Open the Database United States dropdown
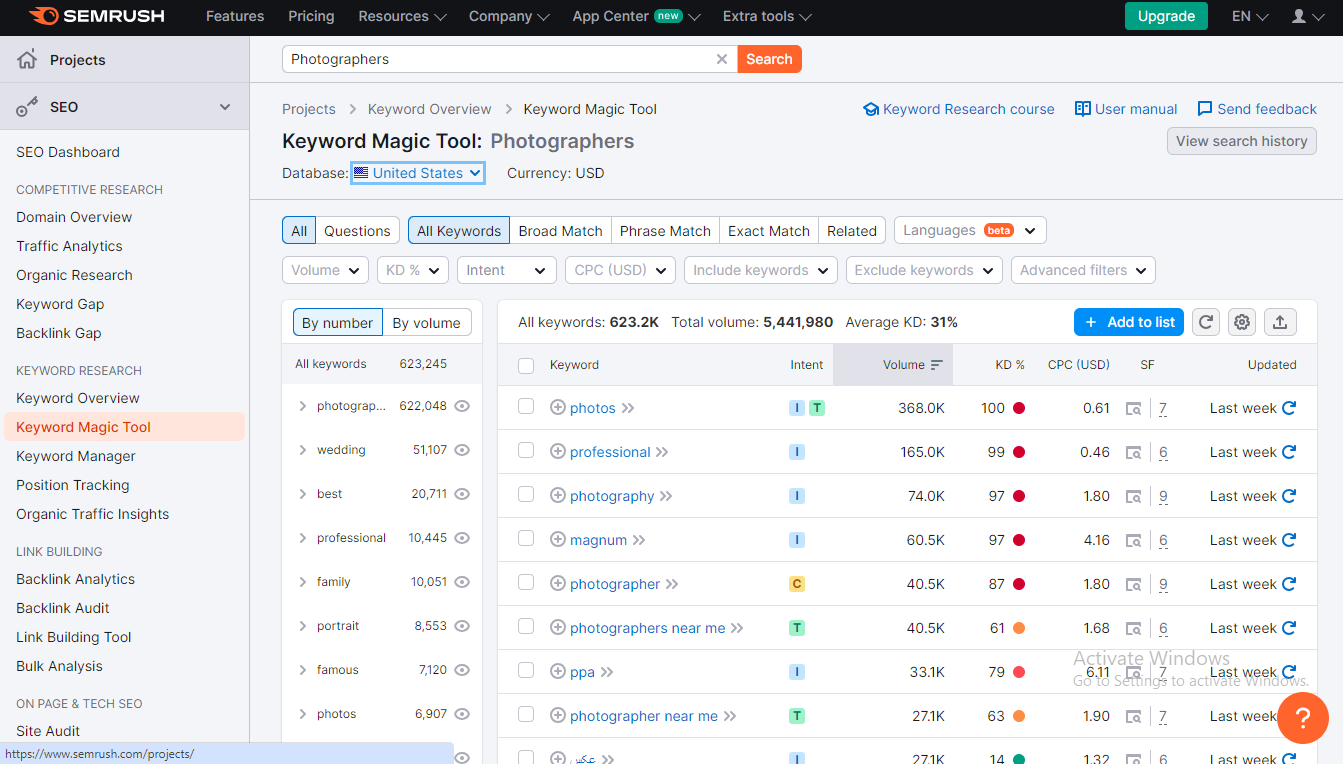1343x764 pixels. tap(417, 172)
